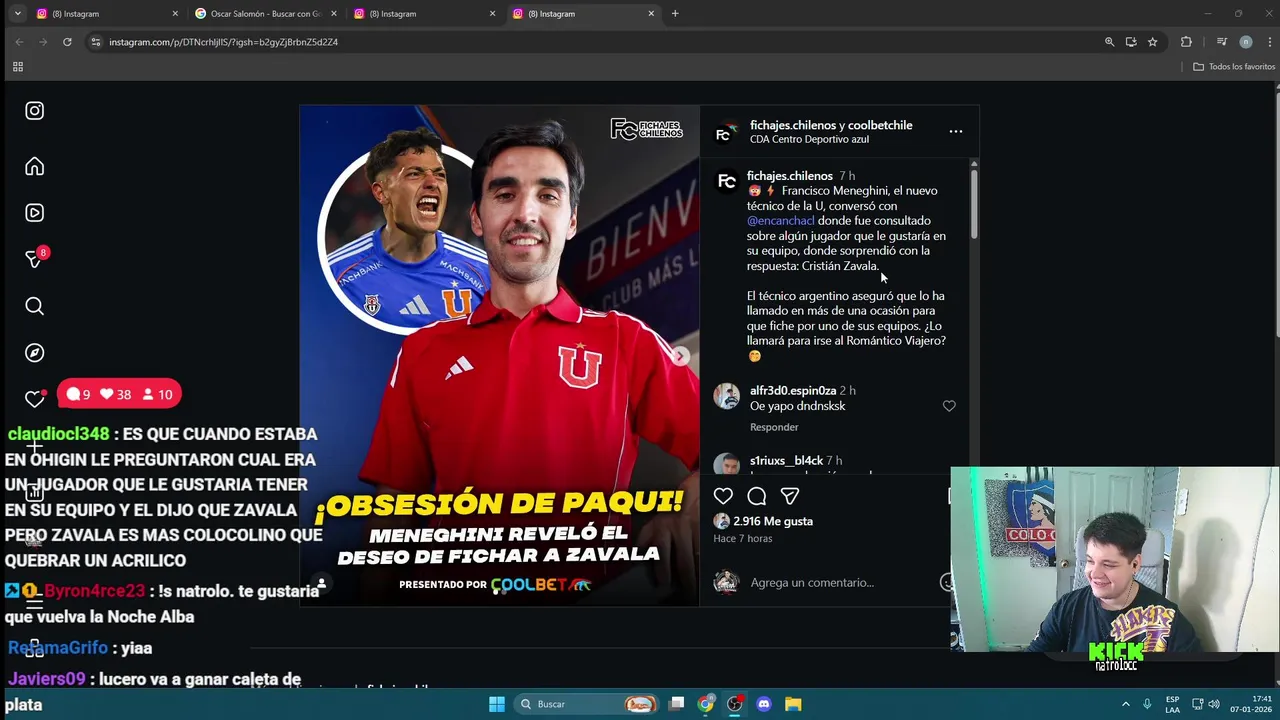Viewport: 1280px width, 720px height.
Task: Bookmark this page with star icon
Action: [x=1153, y=42]
